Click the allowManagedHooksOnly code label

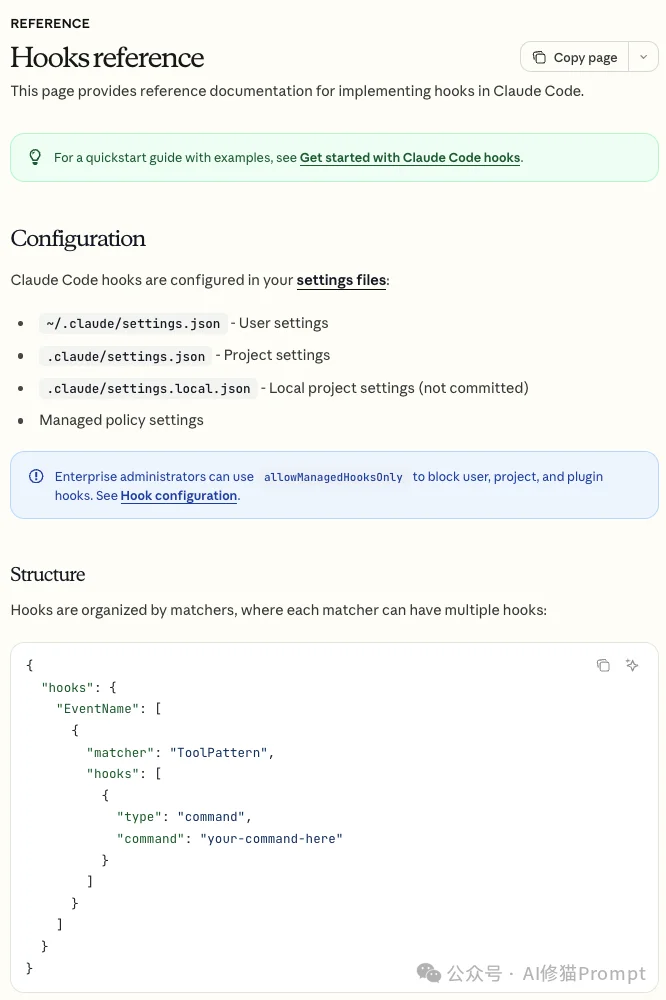click(x=333, y=478)
